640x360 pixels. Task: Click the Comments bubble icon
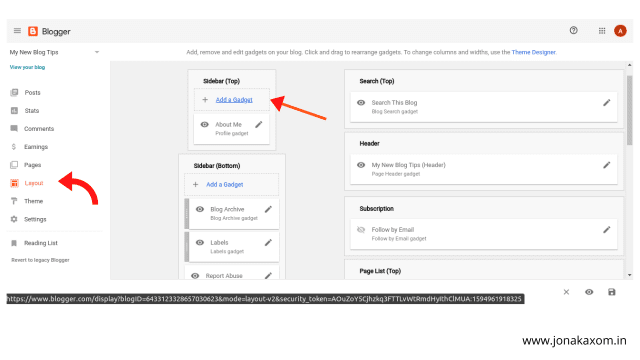click(x=14, y=129)
